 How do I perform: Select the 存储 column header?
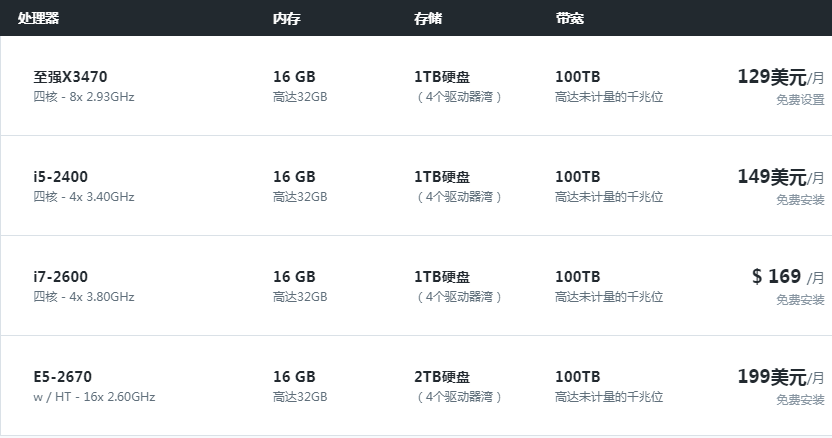428,18
